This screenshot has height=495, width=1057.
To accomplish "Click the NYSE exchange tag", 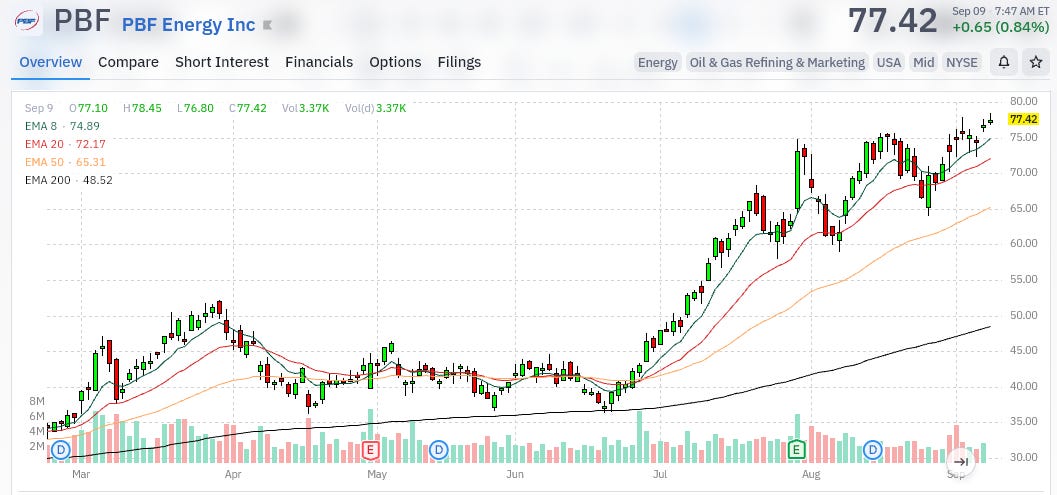I will pyautogui.click(x=962, y=63).
